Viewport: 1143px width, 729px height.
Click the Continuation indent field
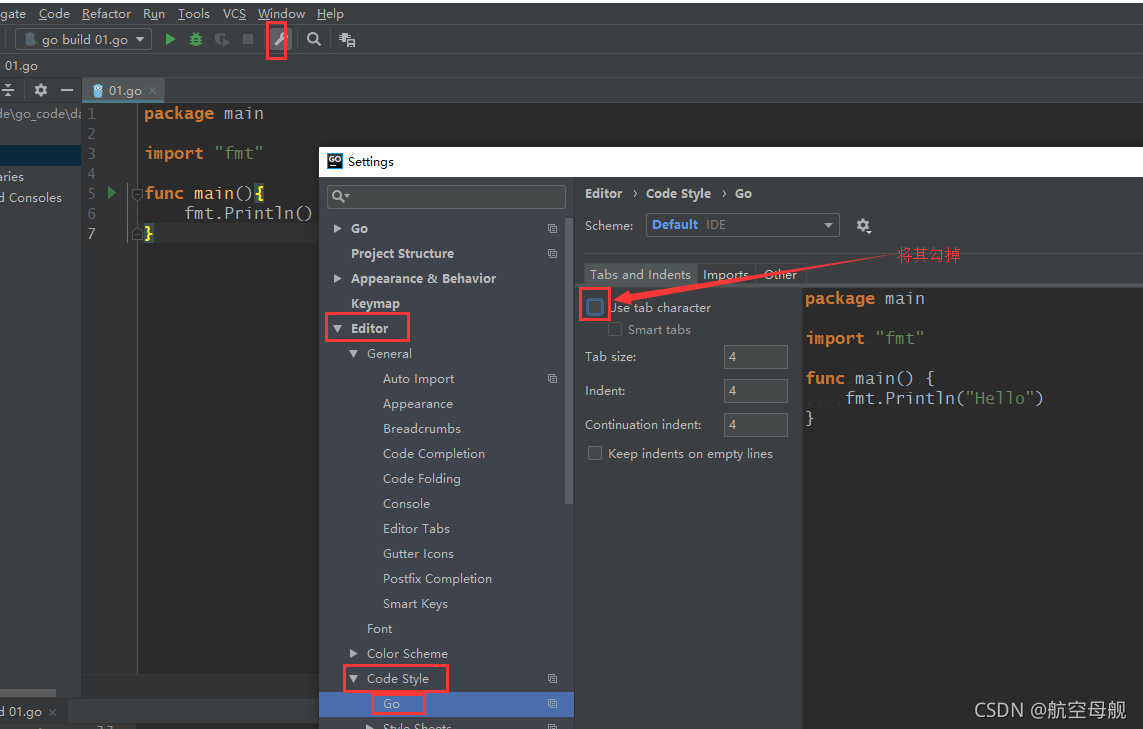pos(755,424)
